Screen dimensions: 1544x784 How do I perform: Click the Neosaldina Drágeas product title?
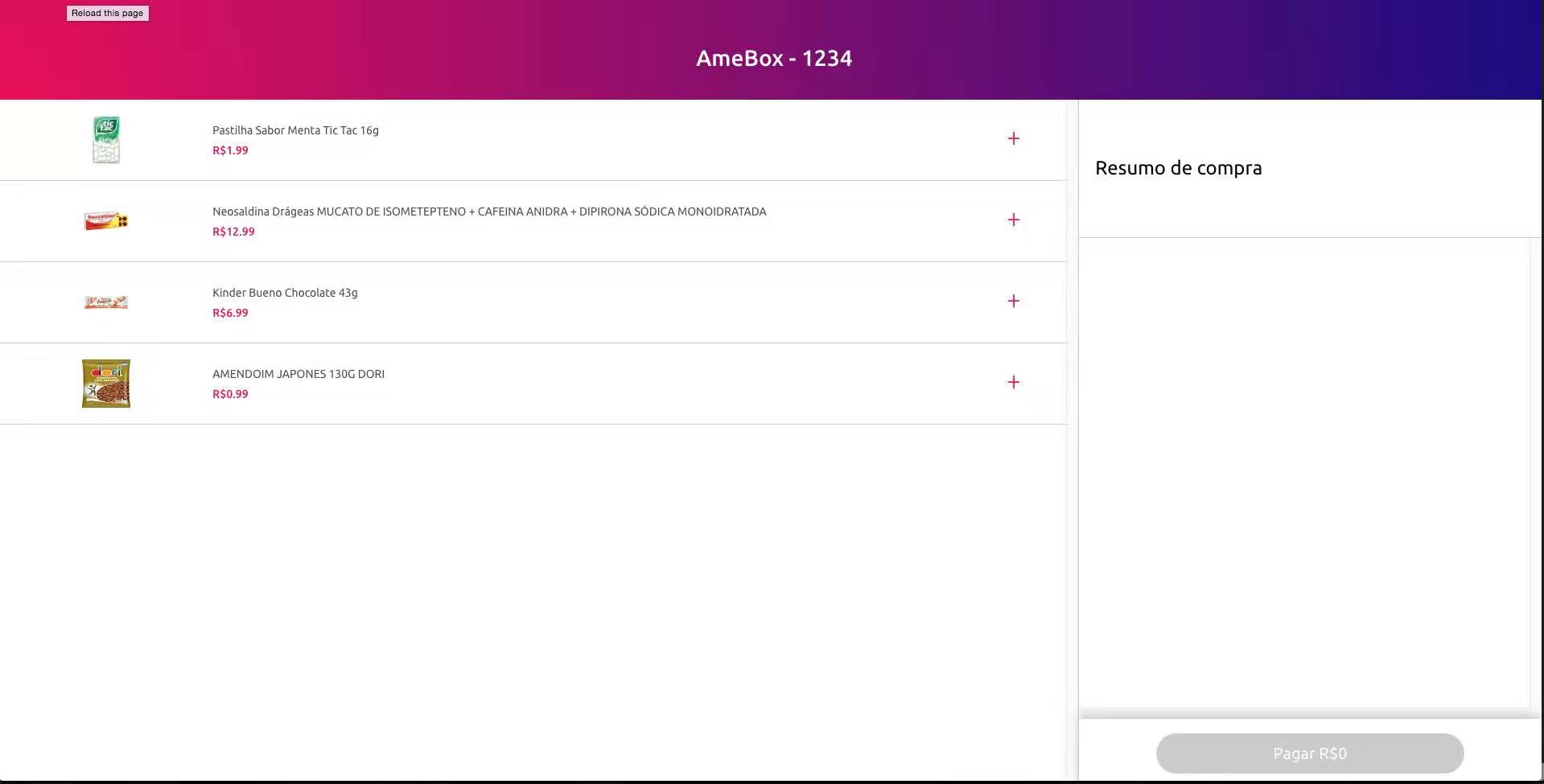[x=488, y=211]
